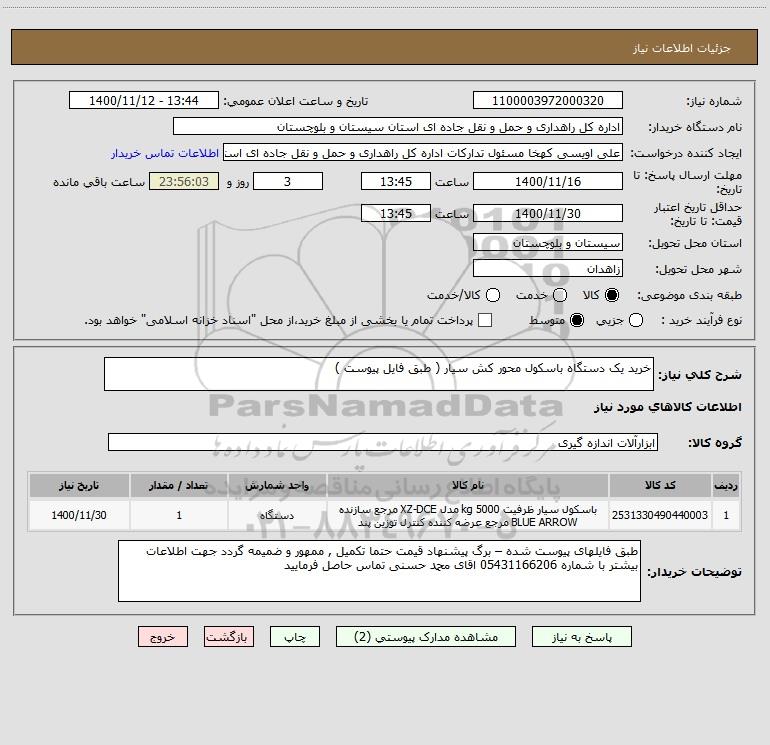Click the quantity cell showing 1

point(179,515)
